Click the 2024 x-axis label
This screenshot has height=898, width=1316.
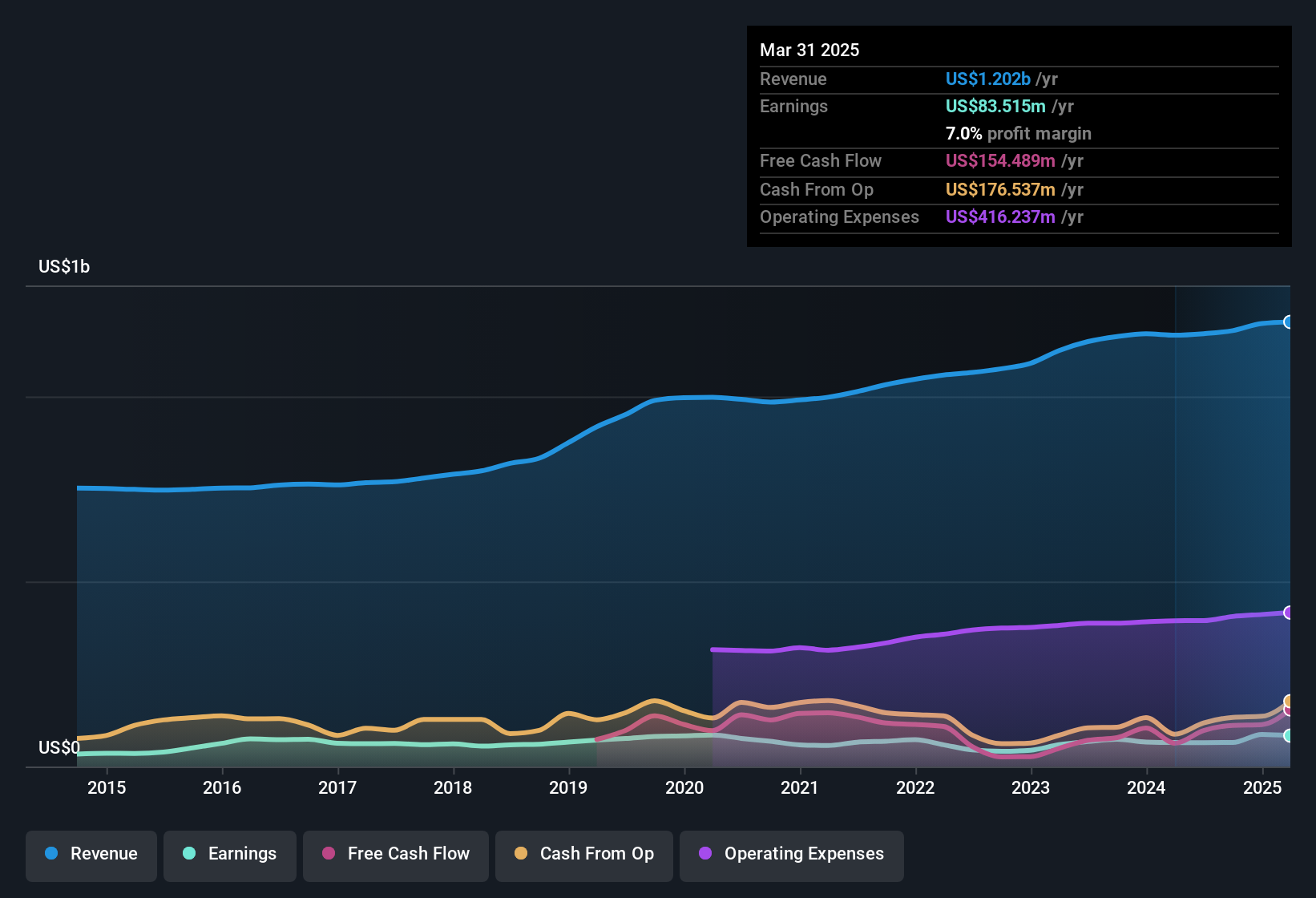point(1146,787)
